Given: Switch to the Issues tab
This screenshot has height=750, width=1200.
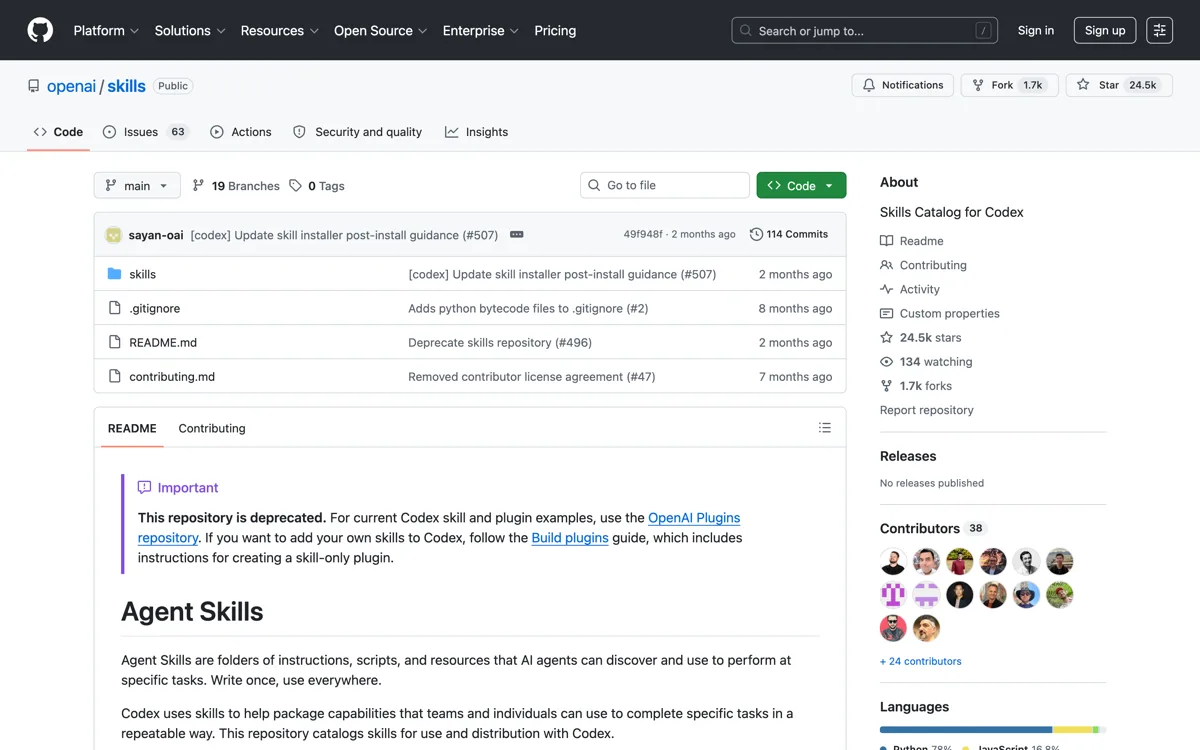Looking at the screenshot, I should coord(146,132).
